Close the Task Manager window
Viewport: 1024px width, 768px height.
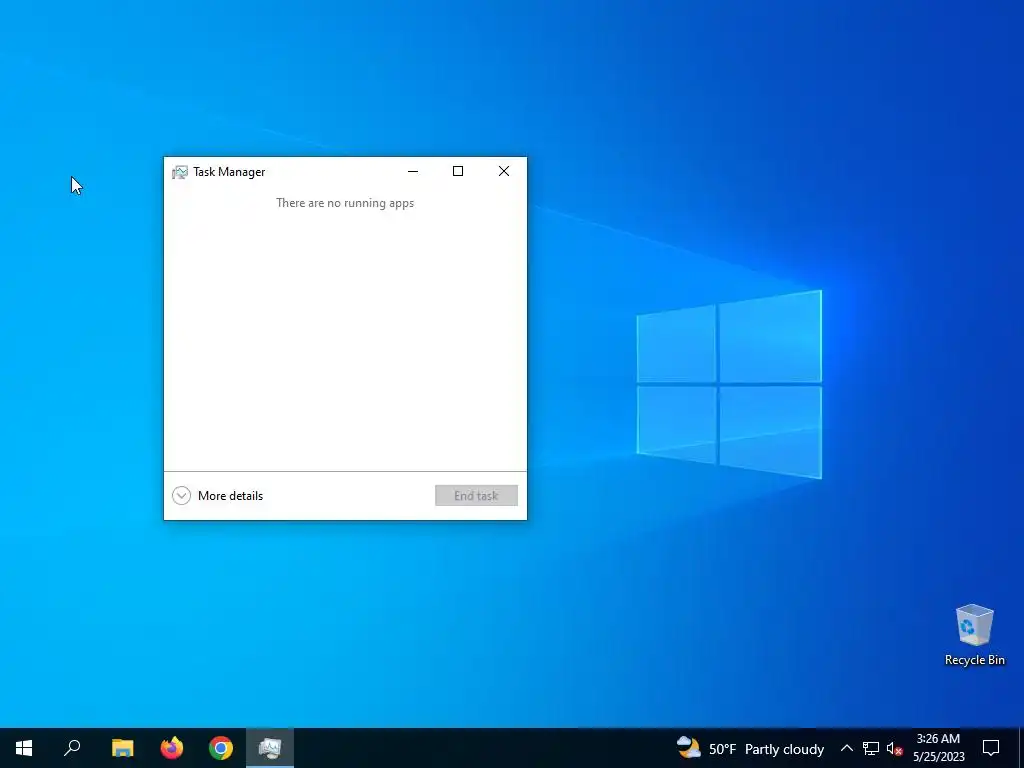[504, 171]
